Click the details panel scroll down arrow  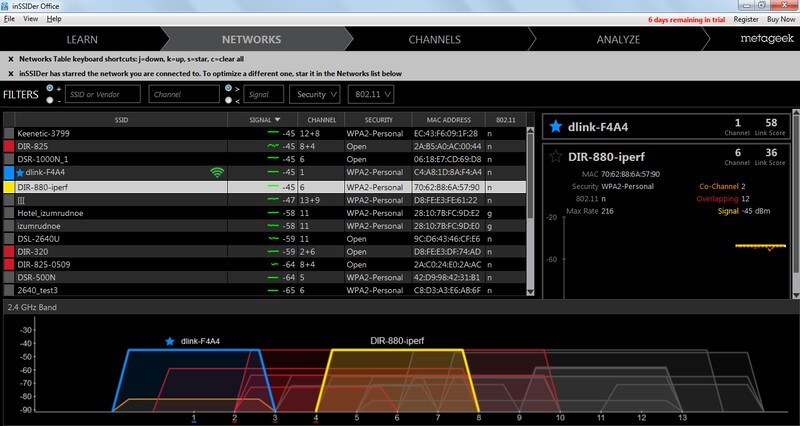[796, 295]
